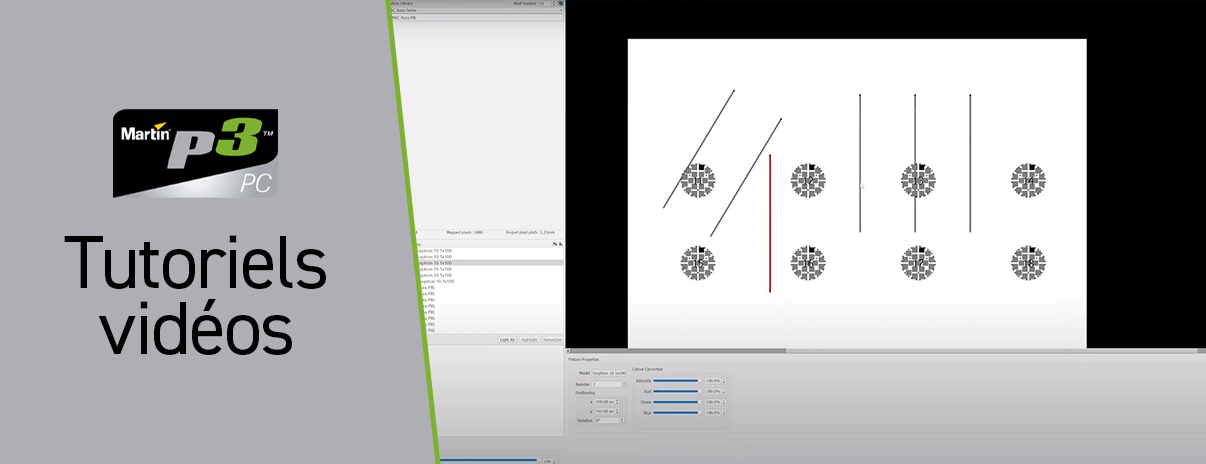Click fixture 13 in the layout
Screen dimensions: 1206x464
pyautogui.click(x=918, y=181)
